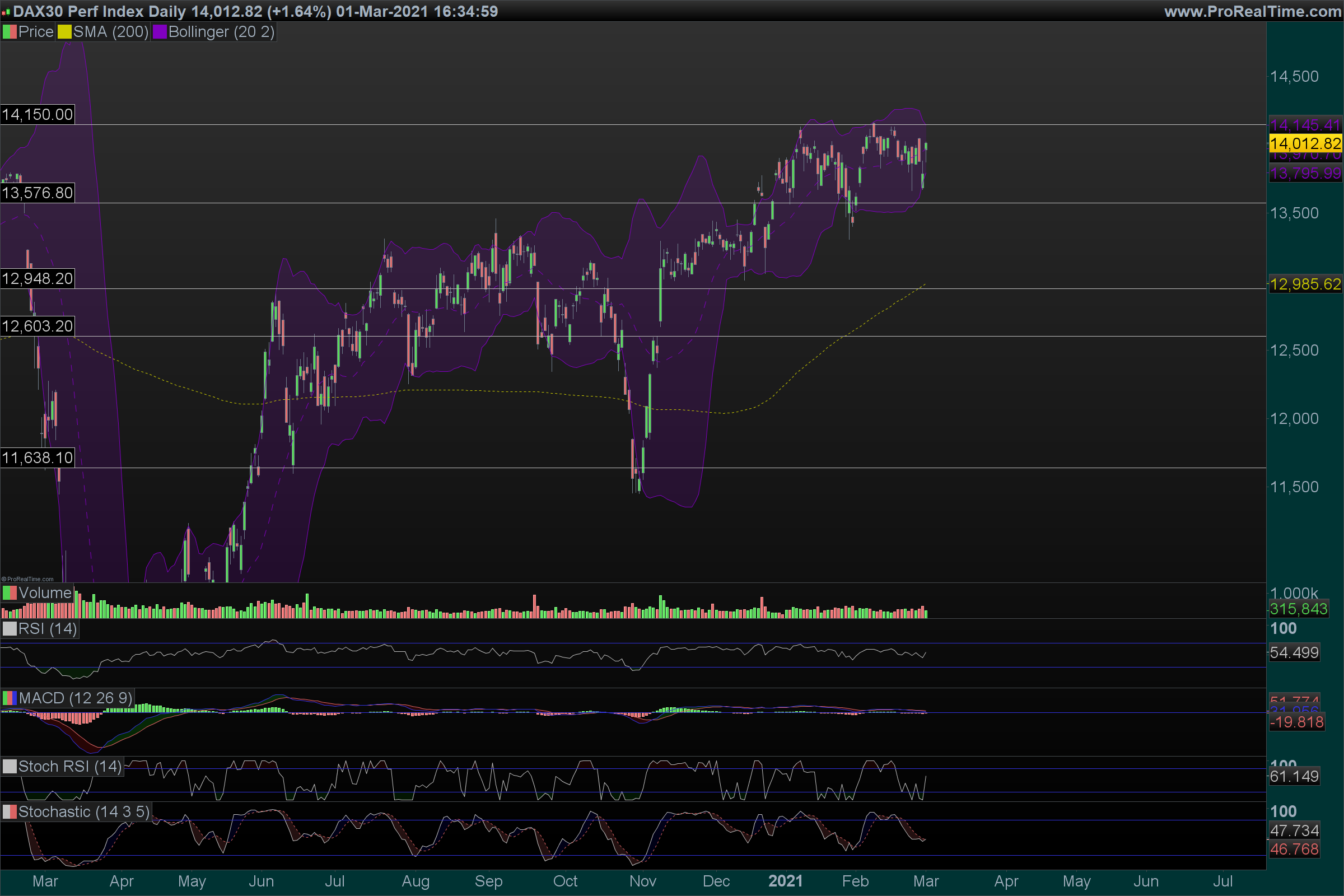1344x896 pixels.
Task: Click the Volume panel legend icon
Action: (x=10, y=593)
